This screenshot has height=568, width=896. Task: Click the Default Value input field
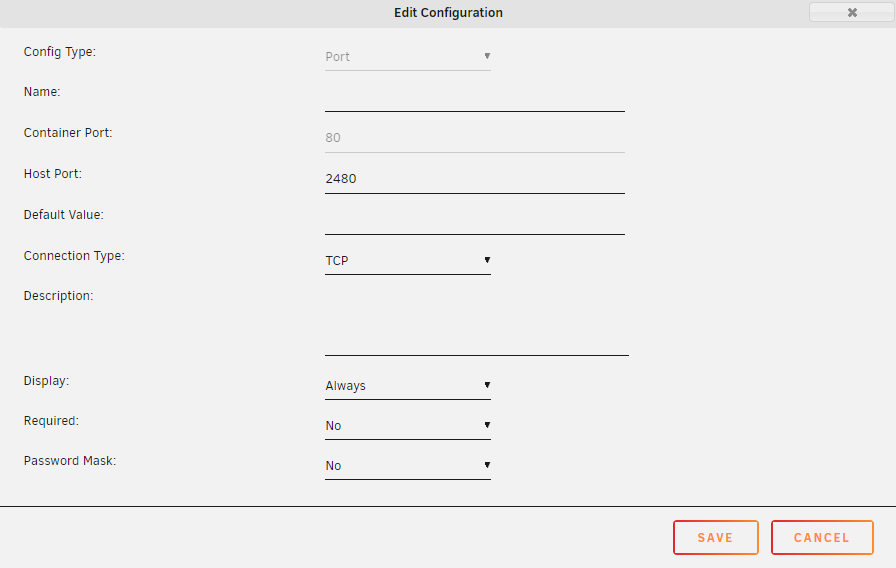click(475, 220)
